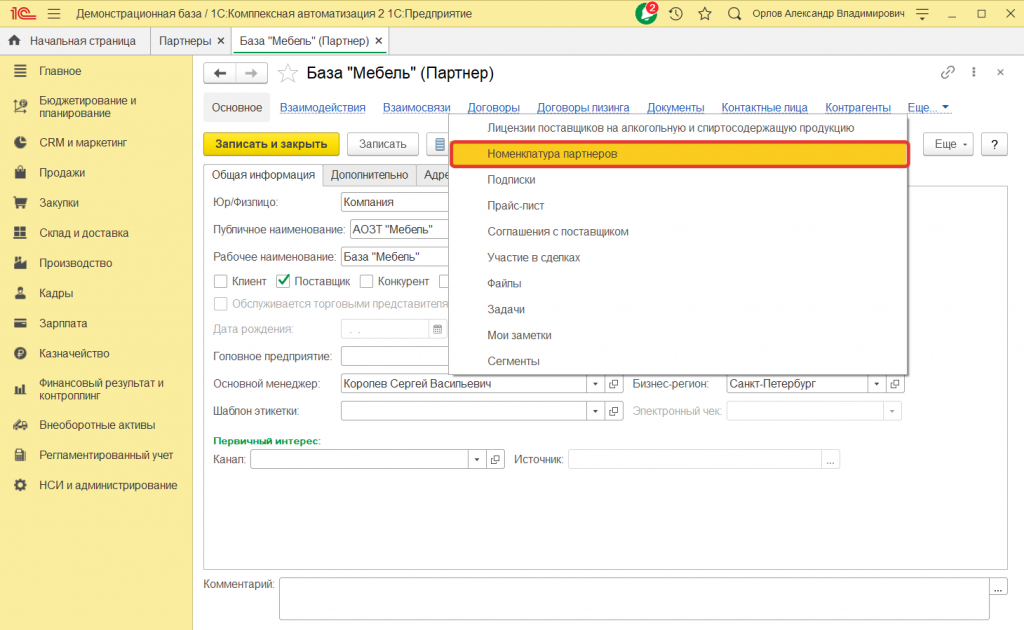
Task: Click the back navigation arrow
Action: tap(219, 73)
